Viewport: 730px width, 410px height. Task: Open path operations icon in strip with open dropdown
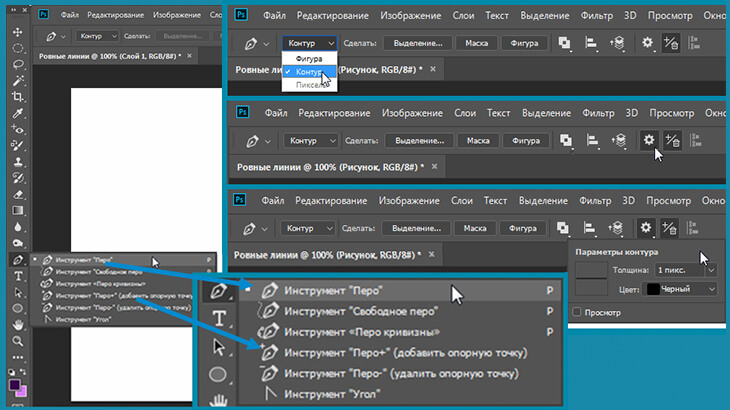(x=564, y=43)
